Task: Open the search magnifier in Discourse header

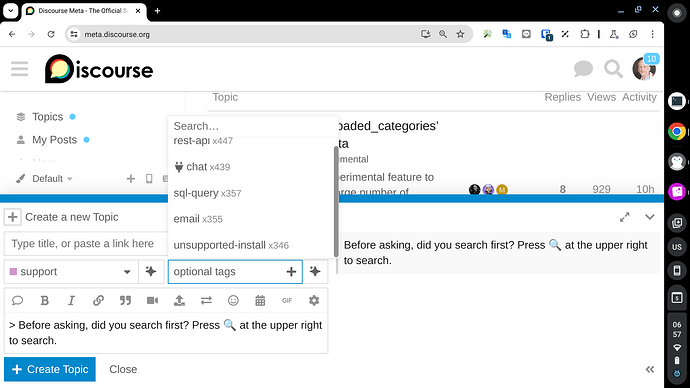Action: (x=613, y=69)
